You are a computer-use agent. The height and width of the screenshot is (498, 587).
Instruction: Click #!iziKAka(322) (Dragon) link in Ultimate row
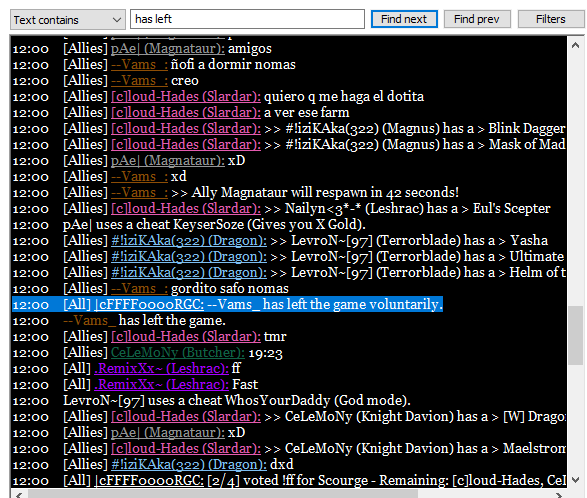point(189,257)
